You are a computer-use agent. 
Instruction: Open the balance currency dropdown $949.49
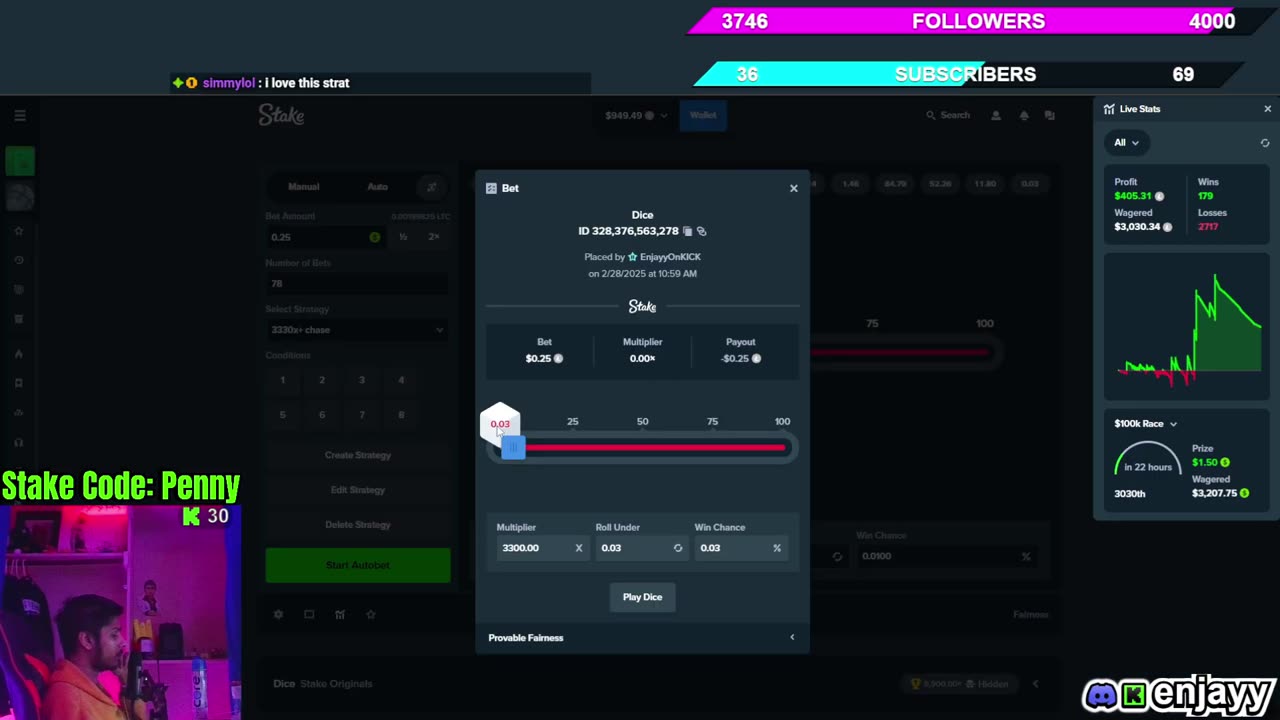tap(636, 115)
